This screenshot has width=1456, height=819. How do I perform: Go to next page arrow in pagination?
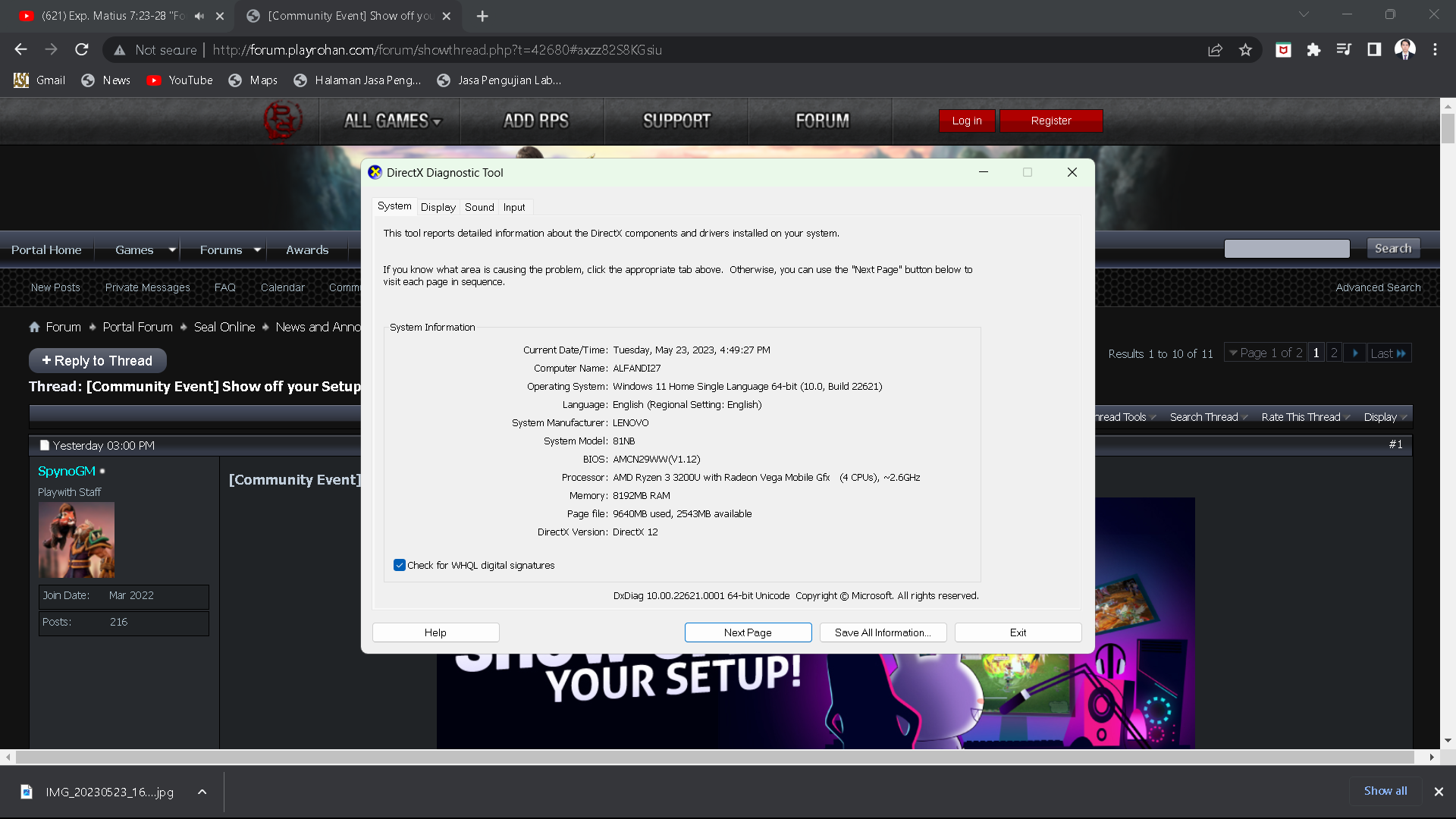pyautogui.click(x=1354, y=353)
